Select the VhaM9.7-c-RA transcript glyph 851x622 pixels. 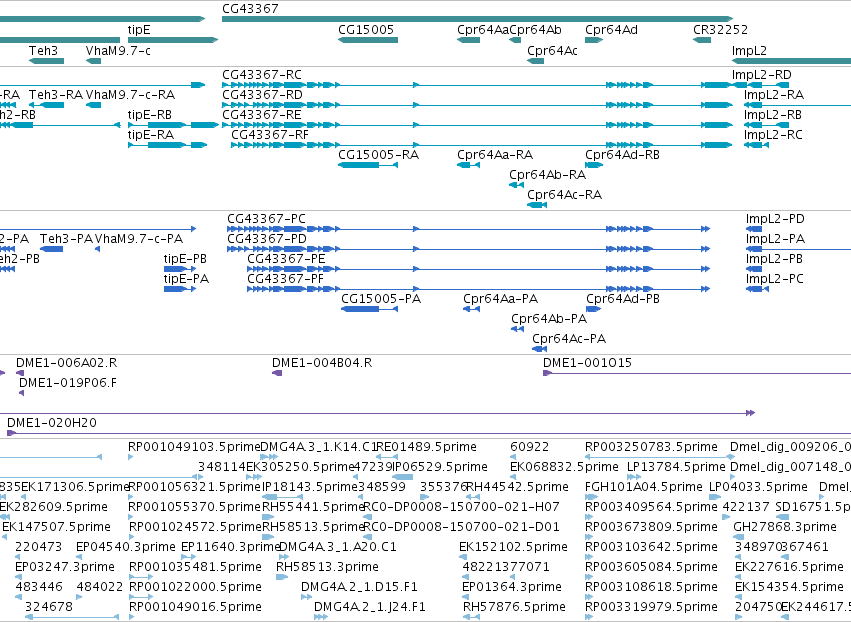93,105
